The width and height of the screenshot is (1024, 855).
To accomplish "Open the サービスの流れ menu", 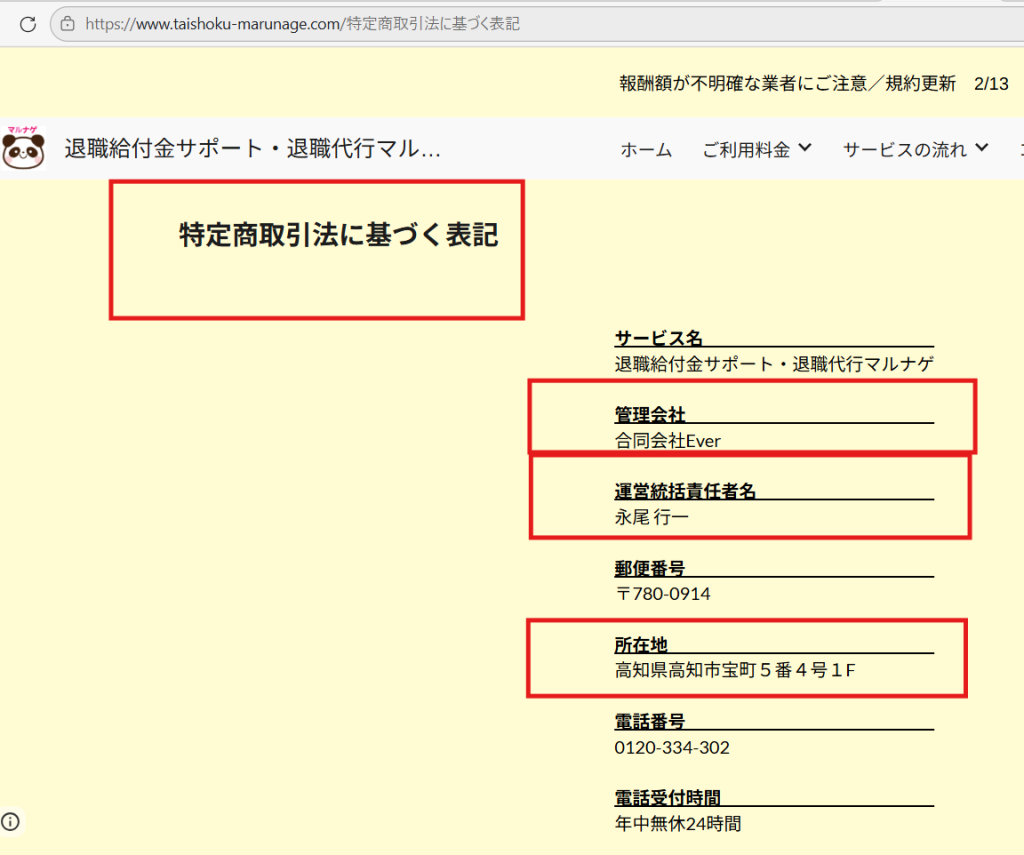I will pyautogui.click(x=904, y=150).
